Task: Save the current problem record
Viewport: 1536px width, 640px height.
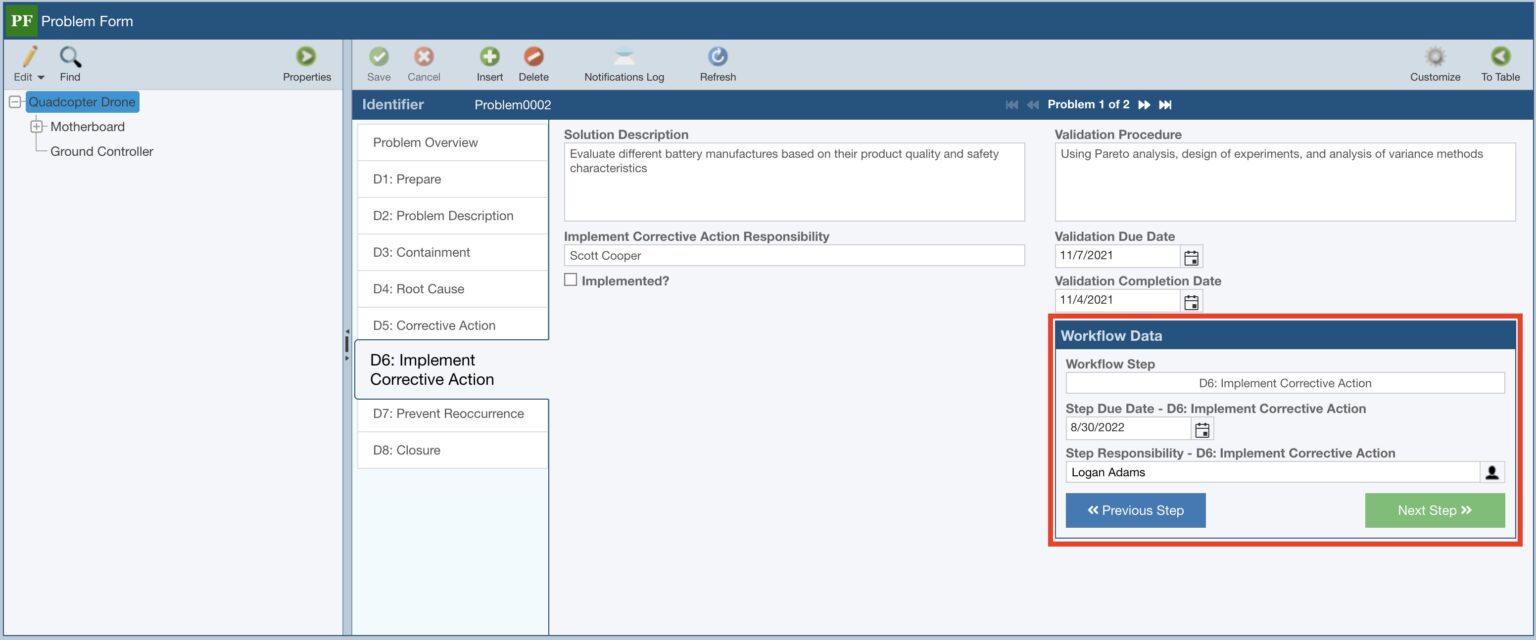Action: point(379,62)
